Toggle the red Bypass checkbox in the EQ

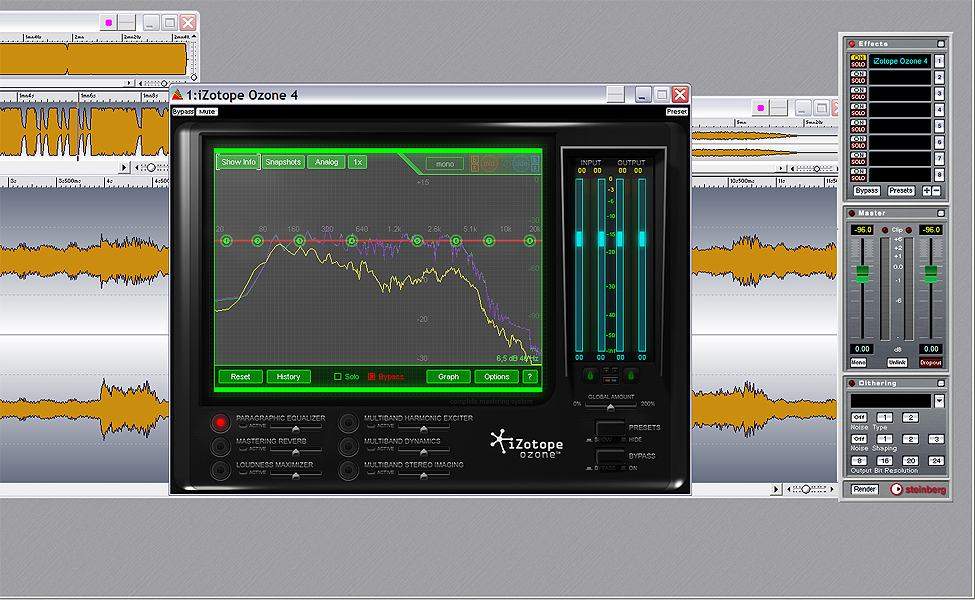coord(372,377)
